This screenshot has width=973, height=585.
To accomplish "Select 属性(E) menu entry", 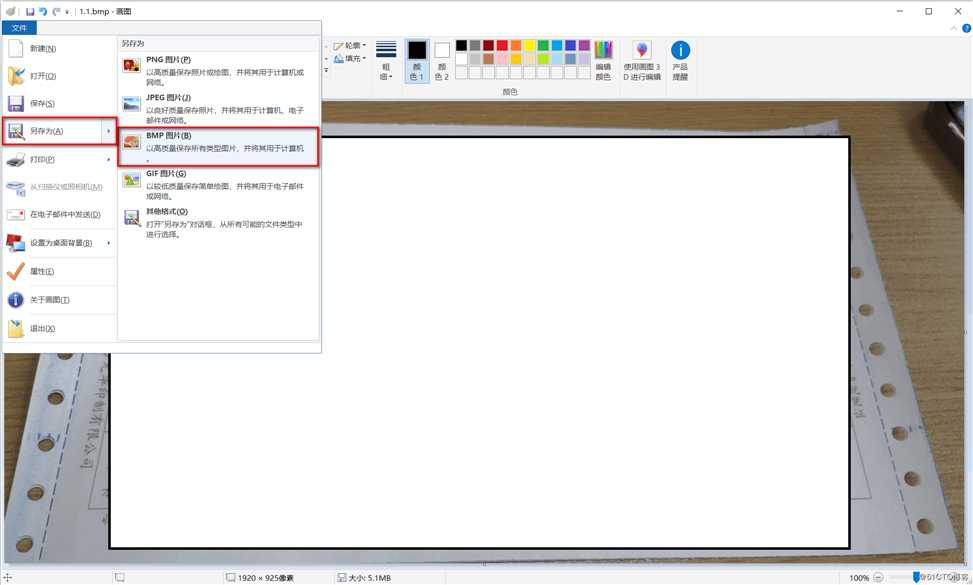I will pos(60,271).
